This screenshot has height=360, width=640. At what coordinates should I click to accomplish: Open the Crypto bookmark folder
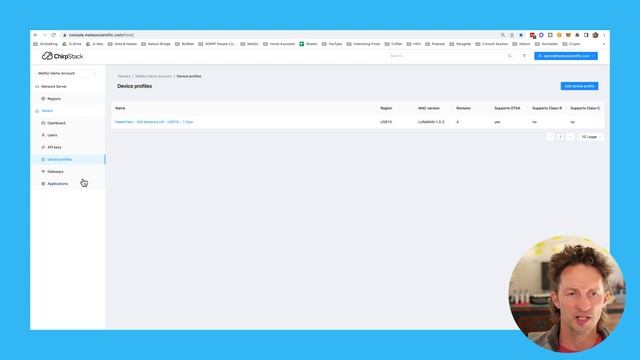click(571, 44)
